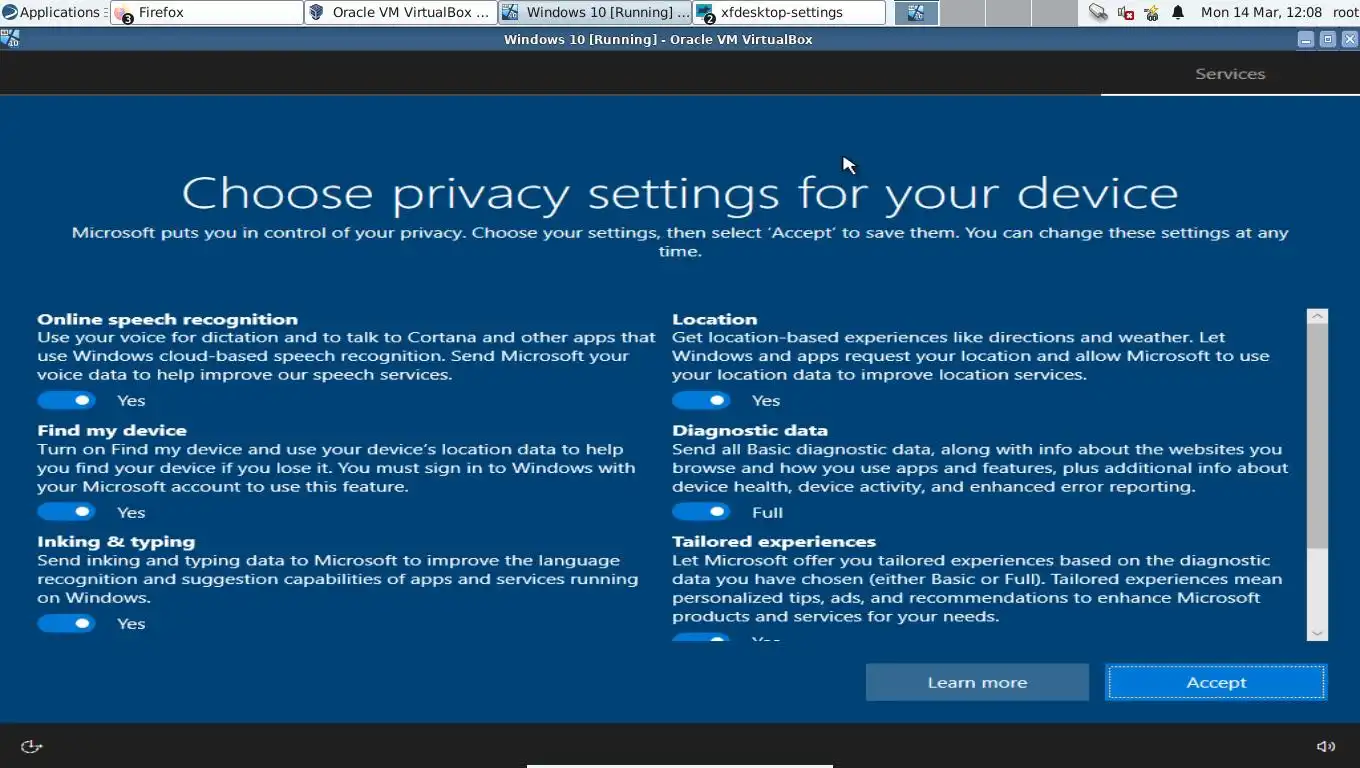Click the date and time clock

1261,12
